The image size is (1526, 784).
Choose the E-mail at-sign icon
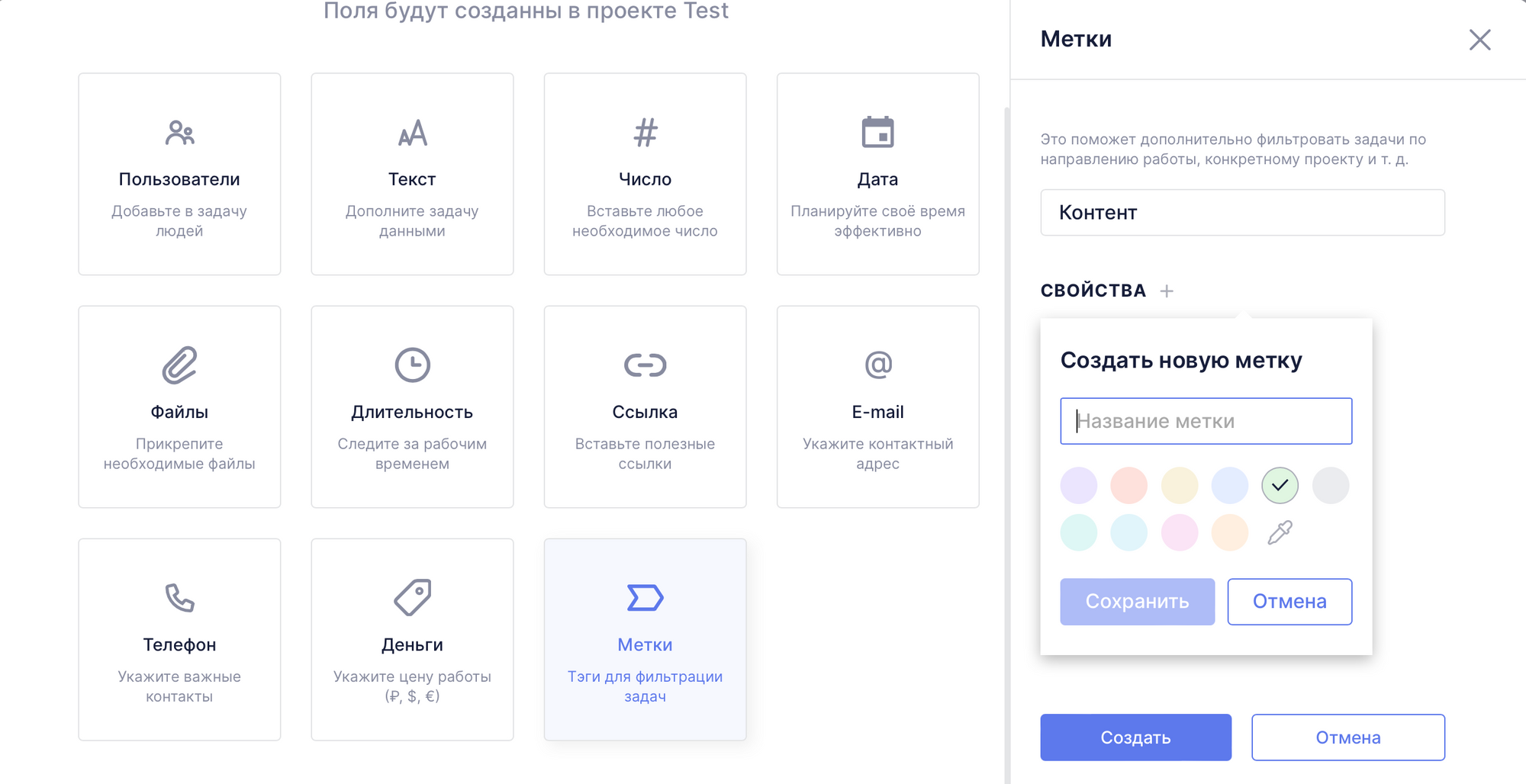point(877,365)
